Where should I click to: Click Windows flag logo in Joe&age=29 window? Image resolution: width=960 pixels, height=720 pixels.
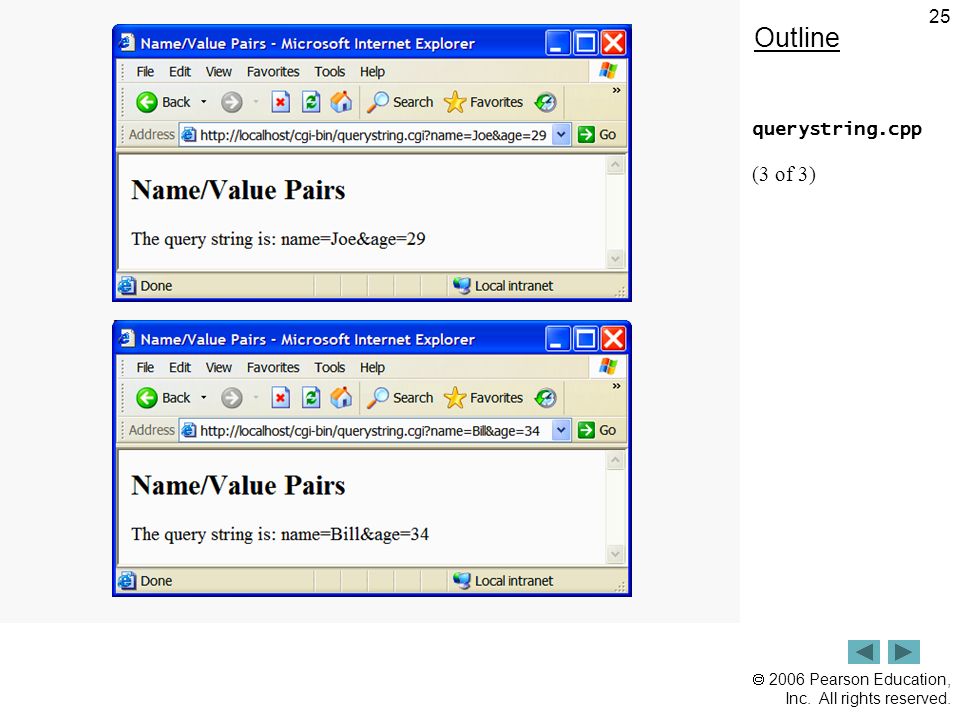608,70
